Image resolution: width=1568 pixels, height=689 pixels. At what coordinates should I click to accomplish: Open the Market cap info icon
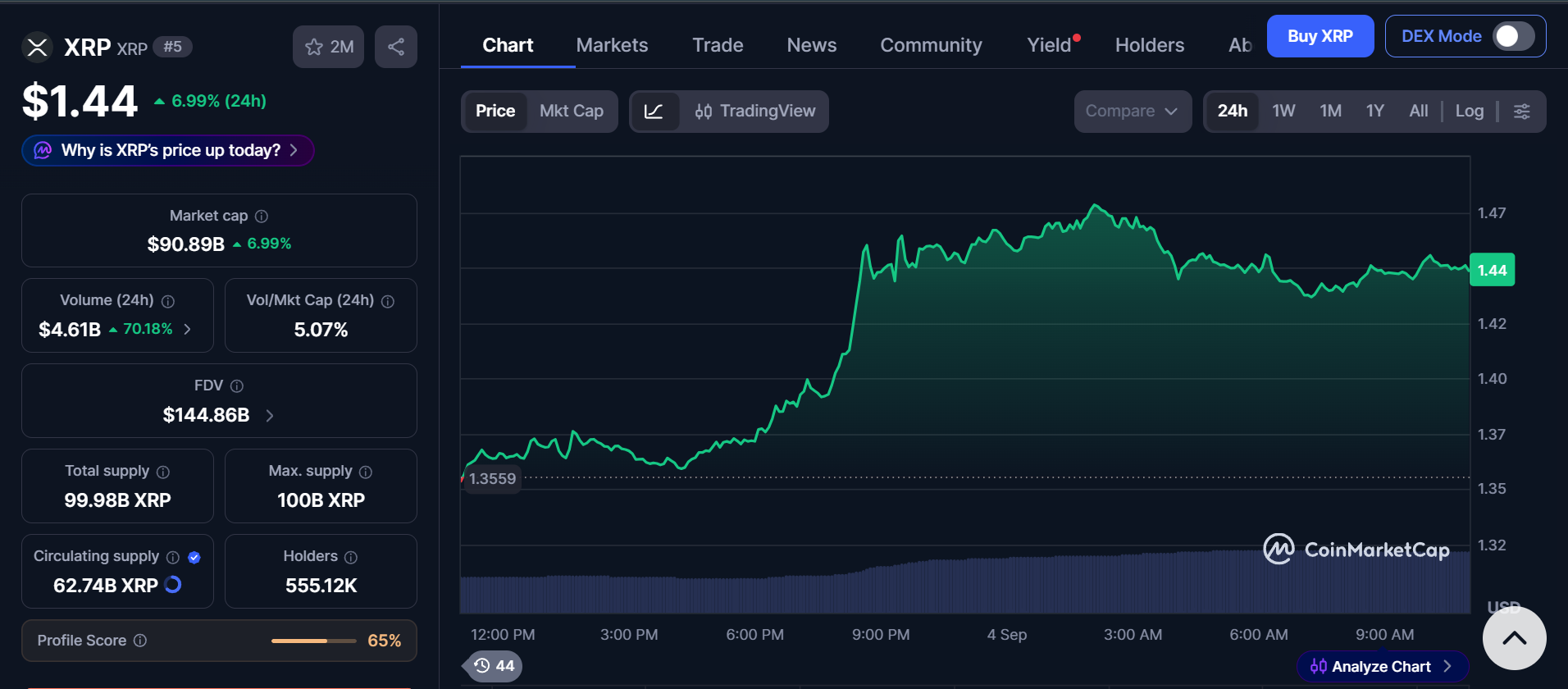click(262, 217)
